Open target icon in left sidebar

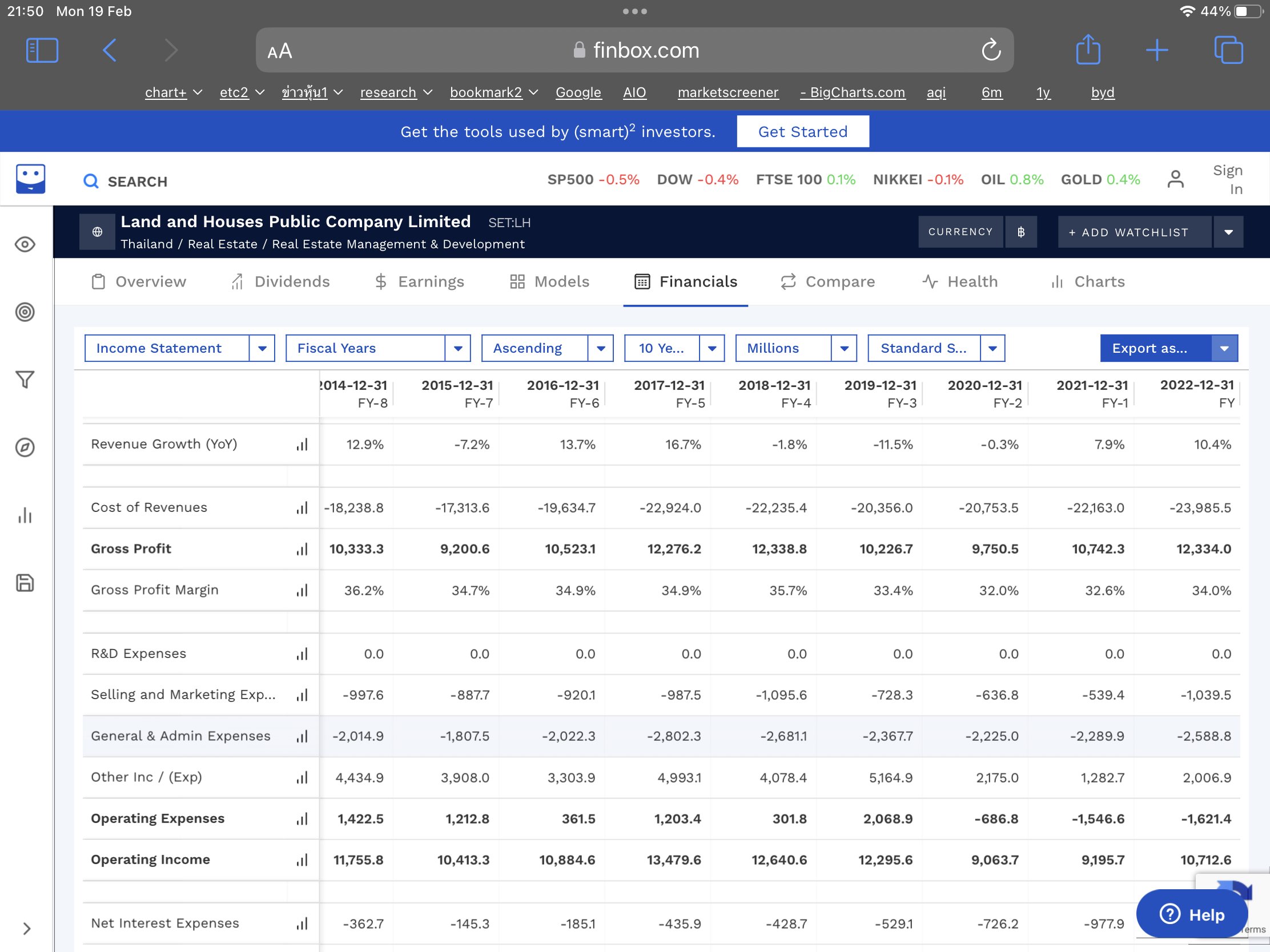25,312
